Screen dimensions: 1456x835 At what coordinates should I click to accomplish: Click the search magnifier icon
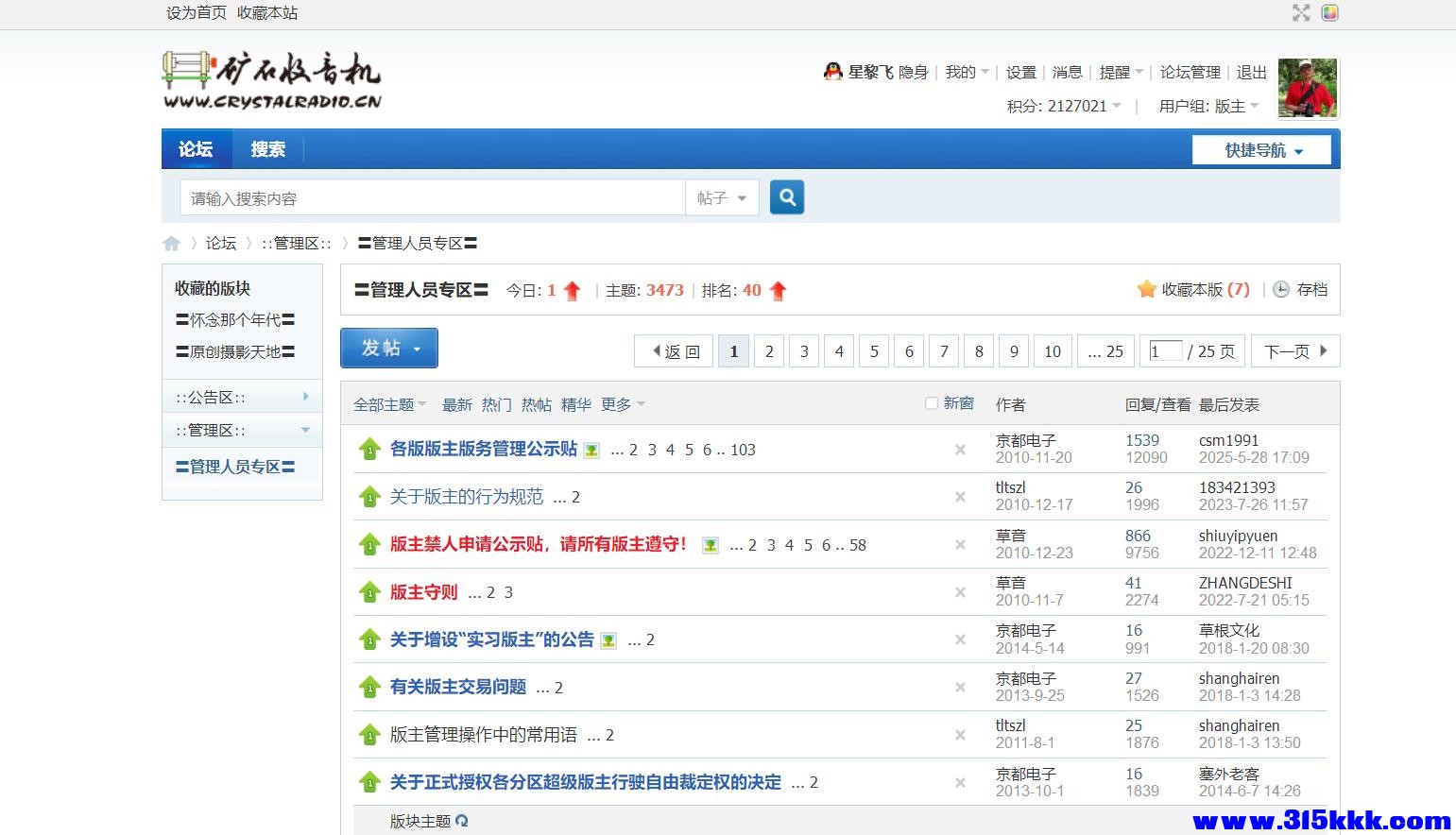click(x=787, y=196)
